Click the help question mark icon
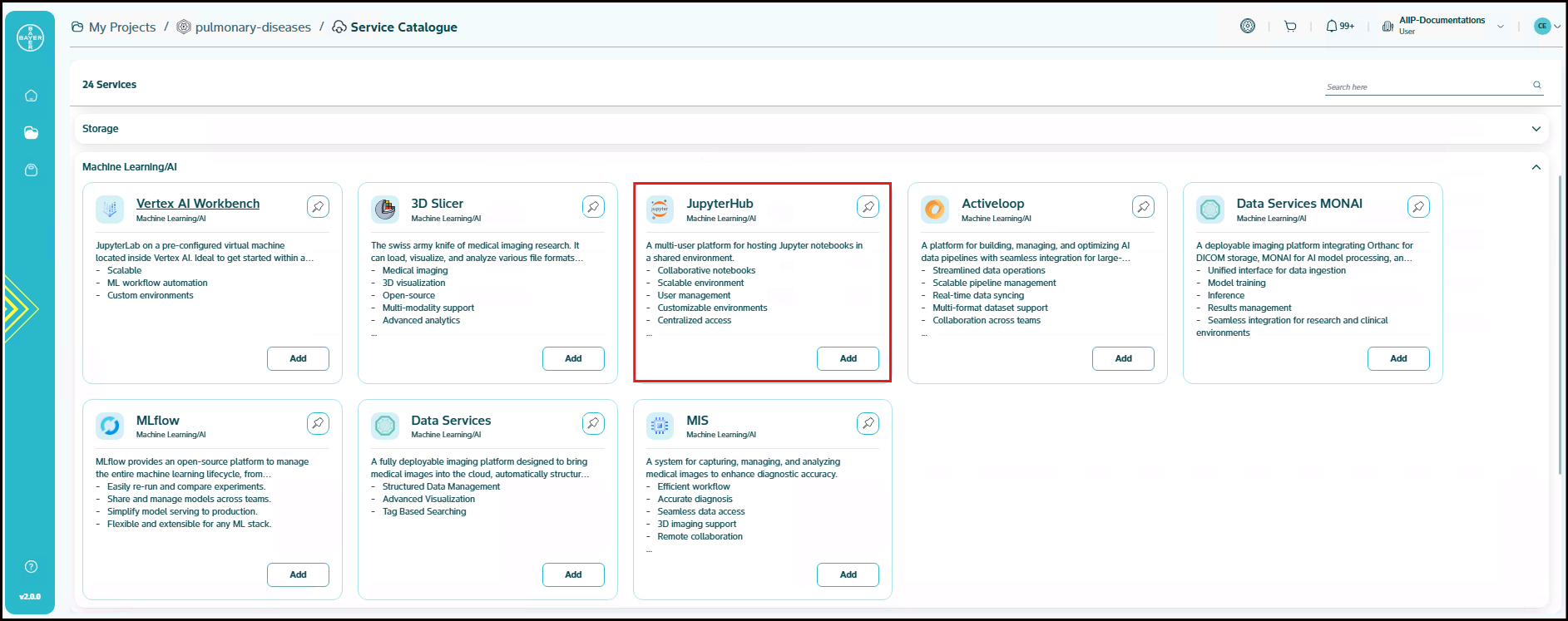 click(x=31, y=567)
